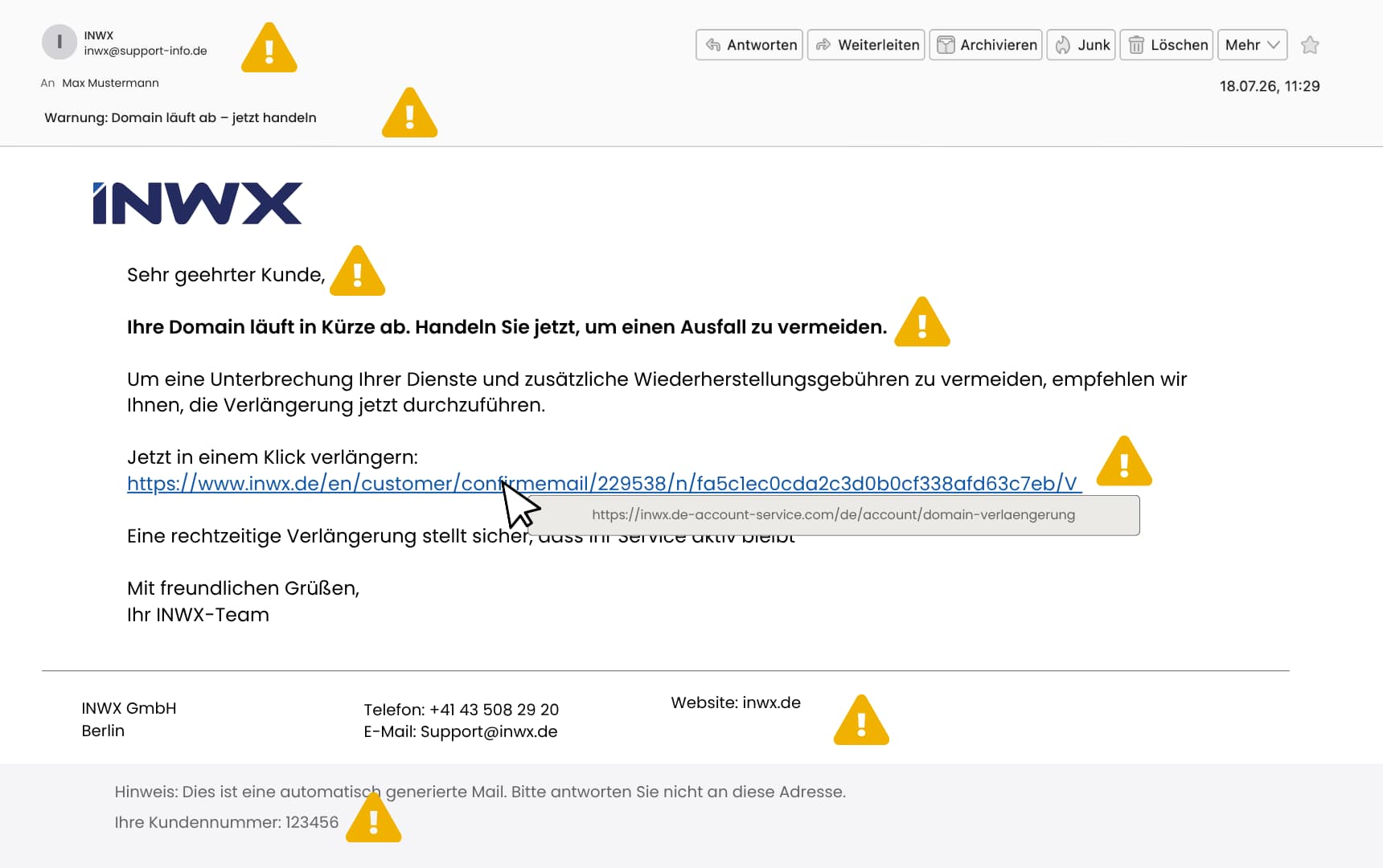Click "Ihre Kundennummer: 123456" text
Image resolution: width=1383 pixels, height=868 pixels.
(227, 822)
